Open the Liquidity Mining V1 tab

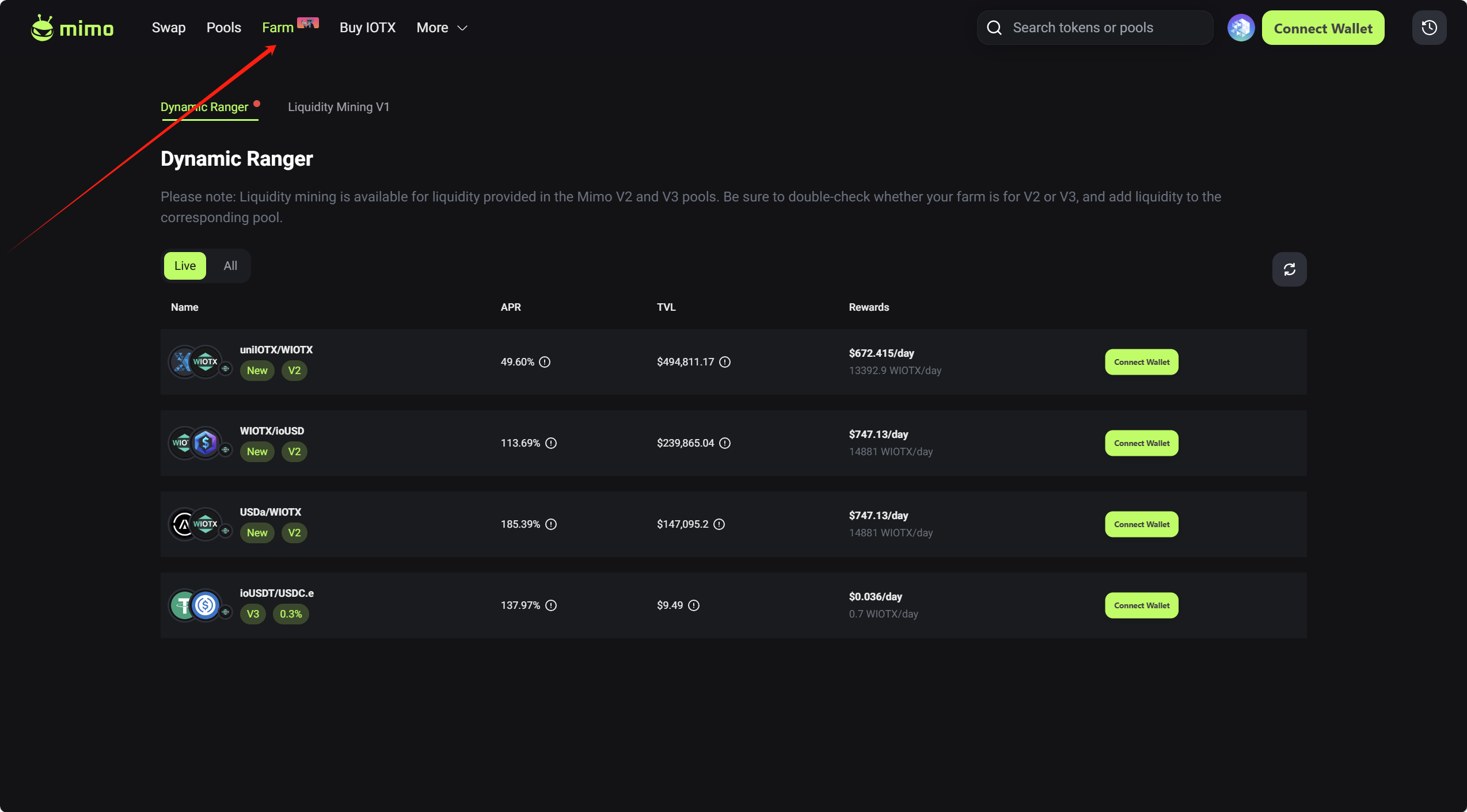339,107
